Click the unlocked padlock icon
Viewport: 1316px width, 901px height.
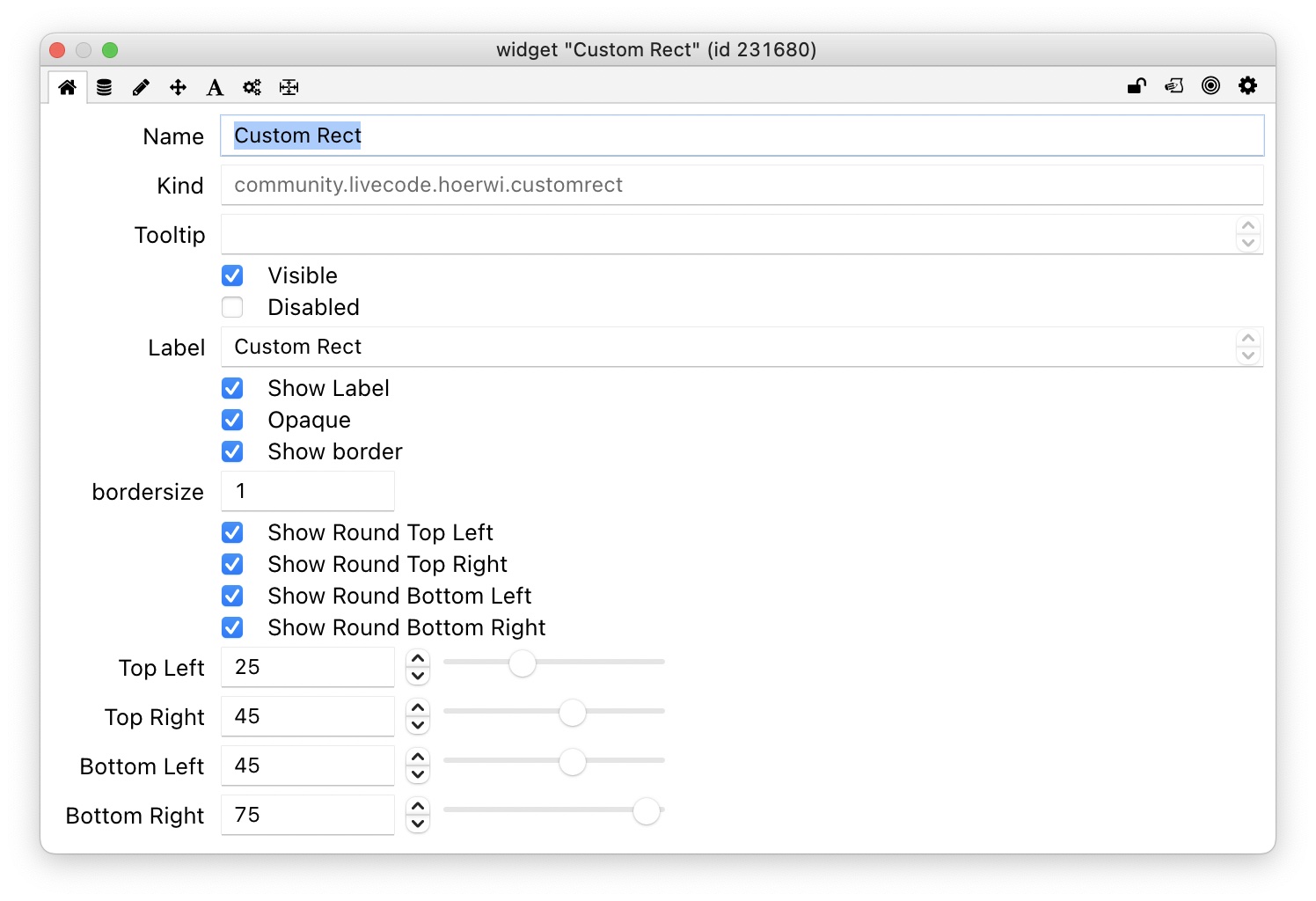pos(1137,85)
